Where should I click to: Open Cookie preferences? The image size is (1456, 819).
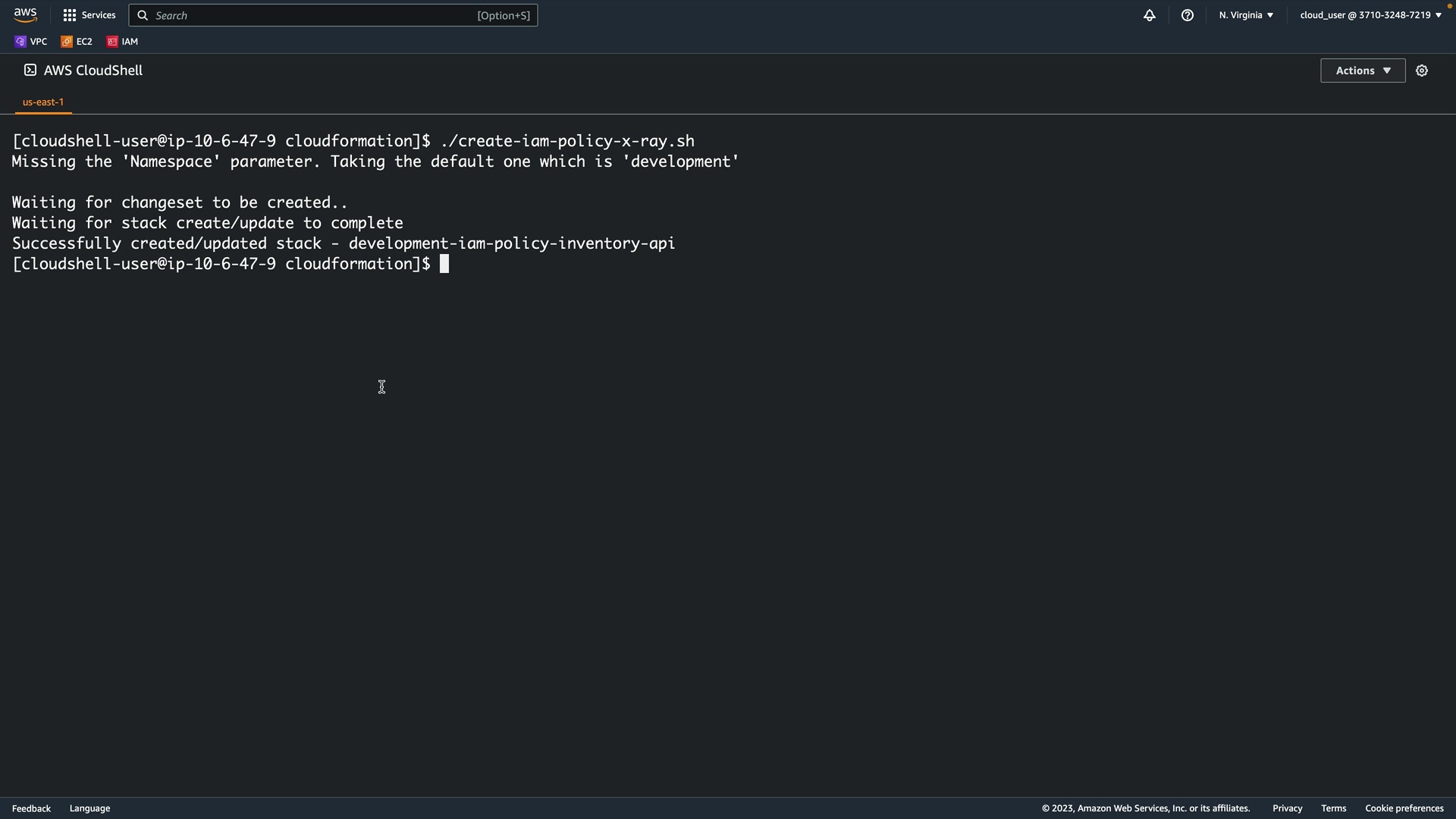pos(1404,808)
